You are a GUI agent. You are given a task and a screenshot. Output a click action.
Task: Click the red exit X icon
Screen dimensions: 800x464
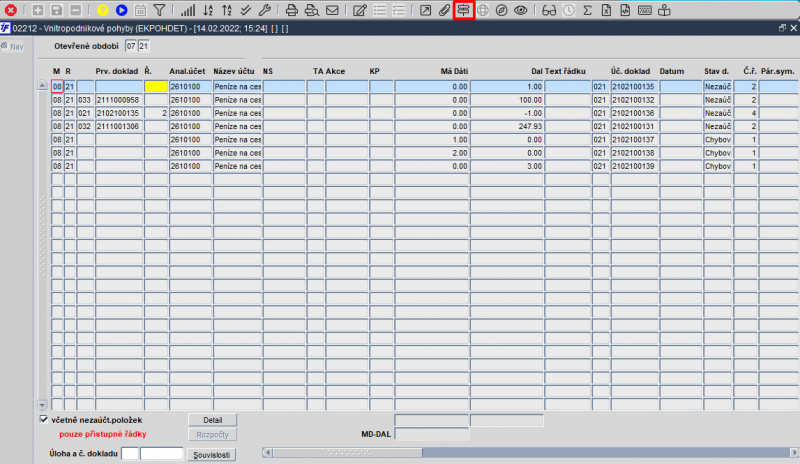coord(10,10)
